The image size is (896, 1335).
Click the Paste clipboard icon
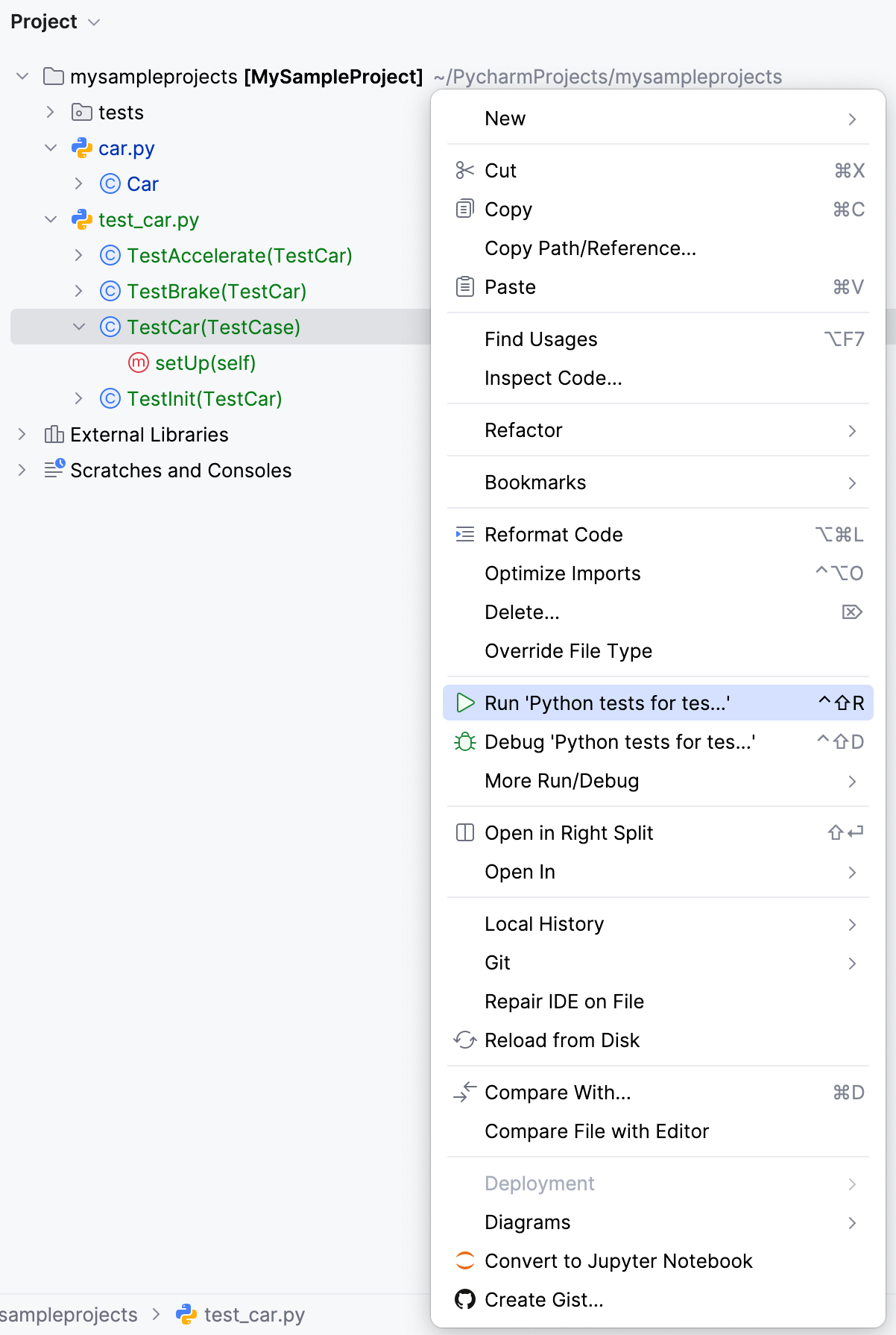point(464,286)
